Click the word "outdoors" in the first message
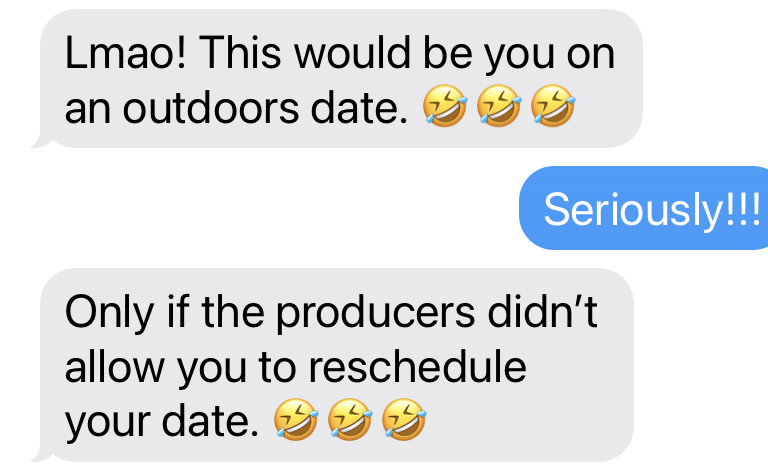The image size is (768, 469). 201,108
